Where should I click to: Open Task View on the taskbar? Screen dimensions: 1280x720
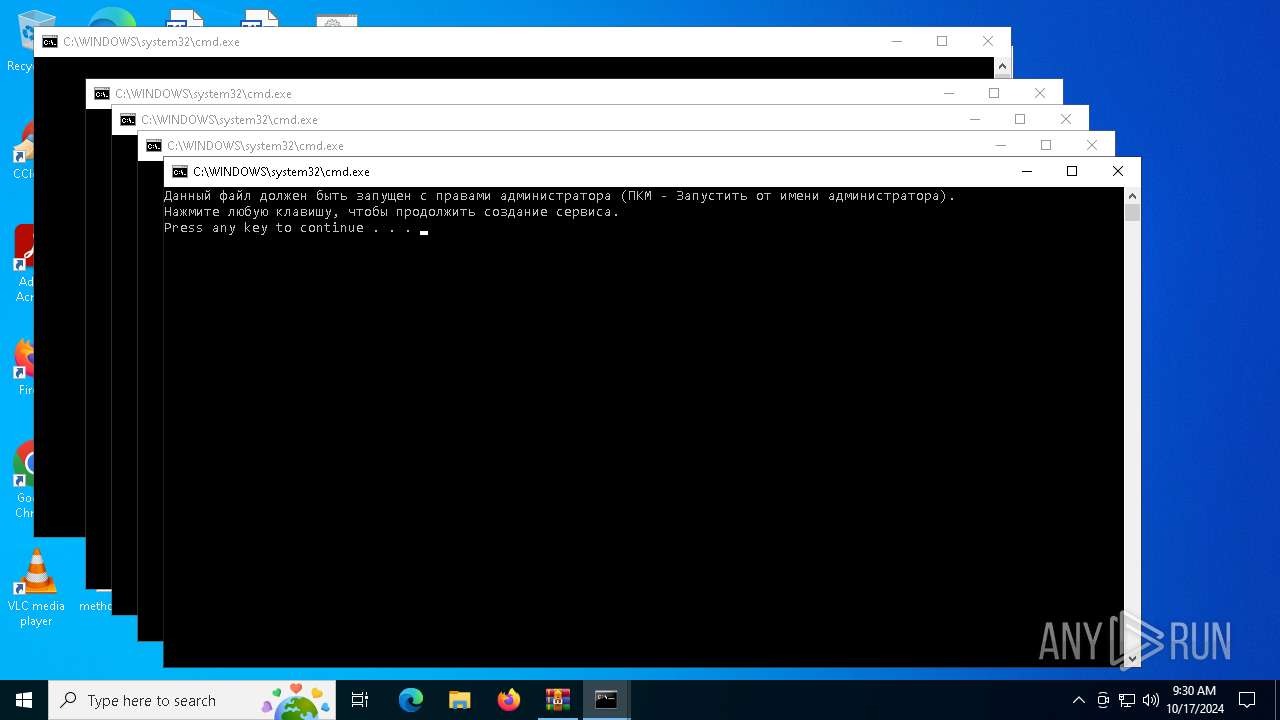[360, 700]
